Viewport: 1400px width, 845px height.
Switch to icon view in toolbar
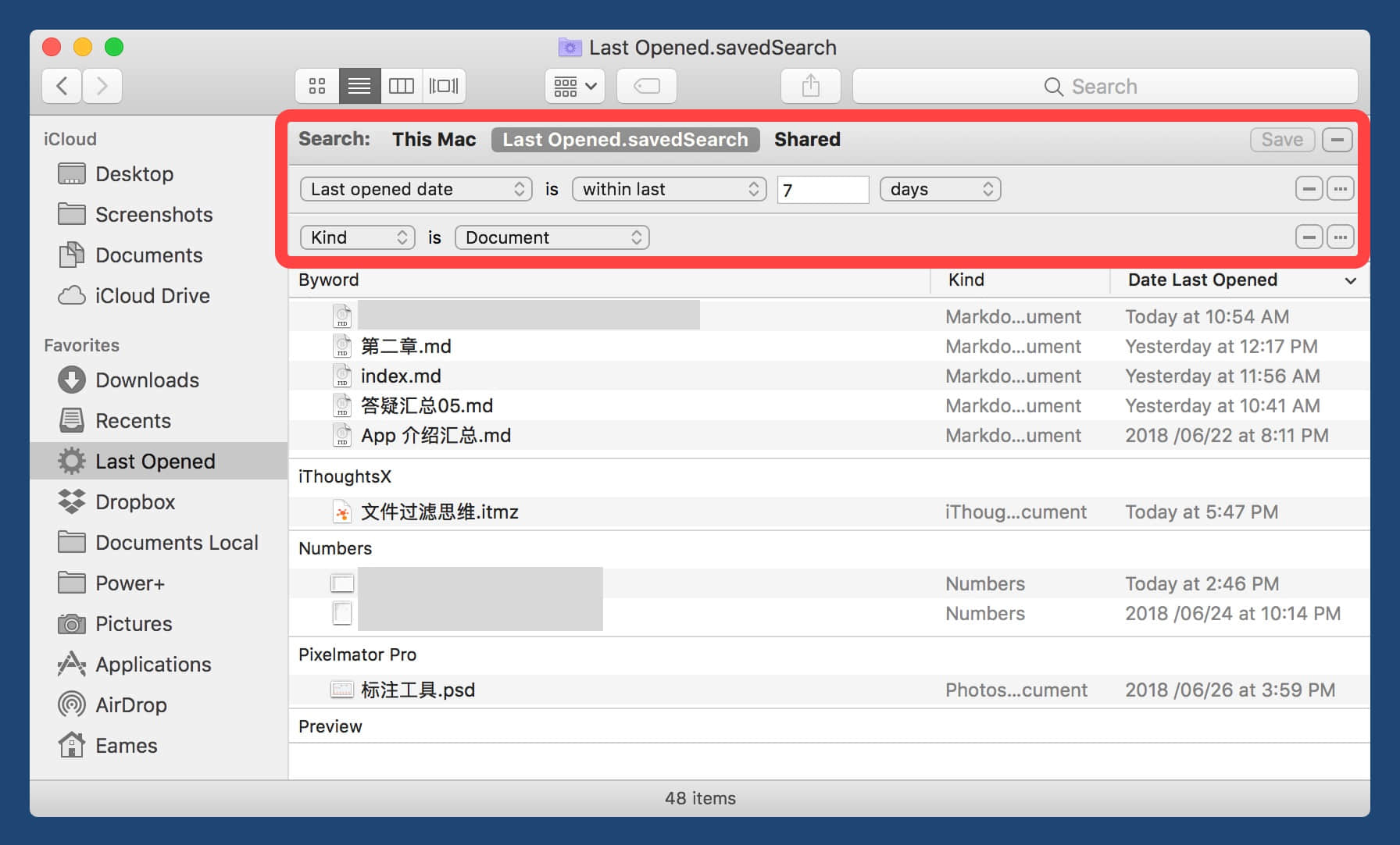click(x=317, y=86)
